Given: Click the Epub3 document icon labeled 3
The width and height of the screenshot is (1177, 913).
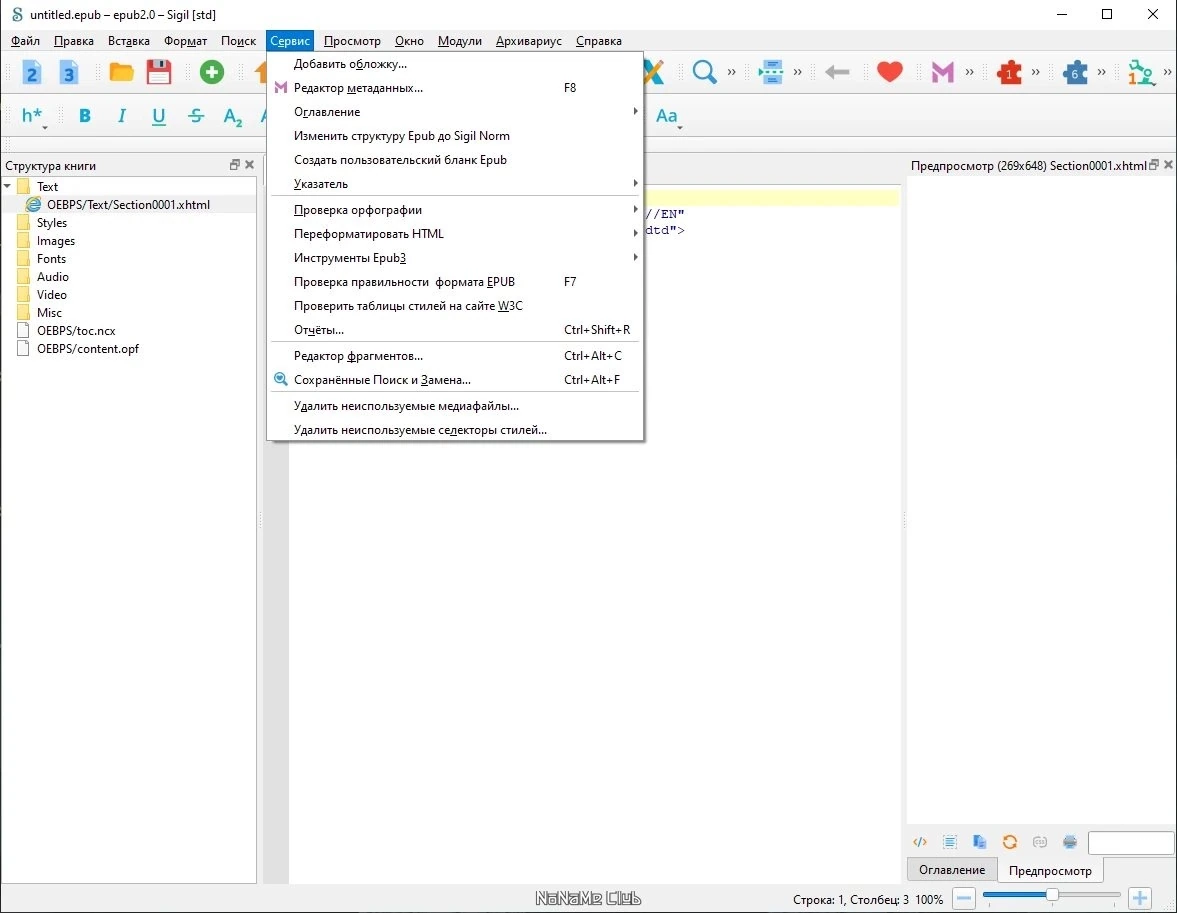Looking at the screenshot, I should point(68,72).
